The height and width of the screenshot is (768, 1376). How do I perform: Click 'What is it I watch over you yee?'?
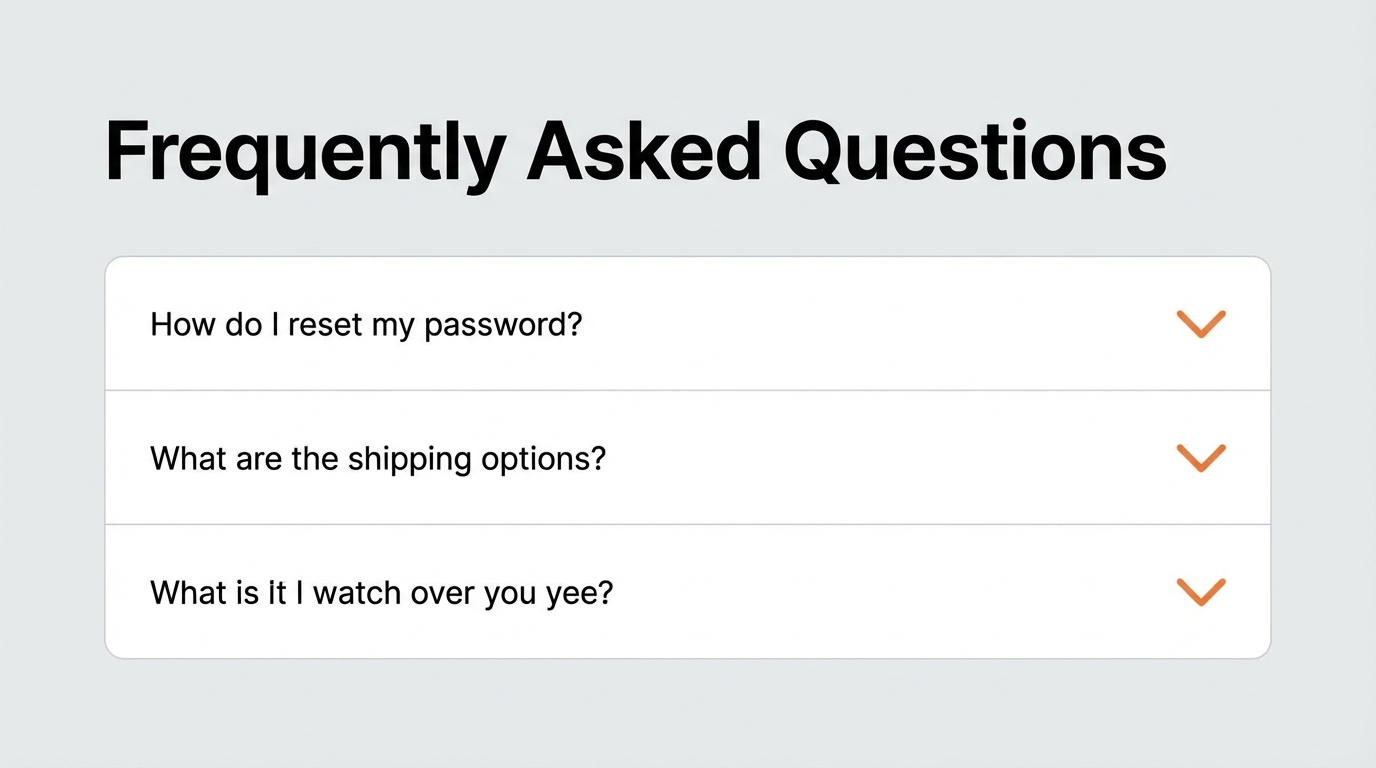(x=381, y=593)
